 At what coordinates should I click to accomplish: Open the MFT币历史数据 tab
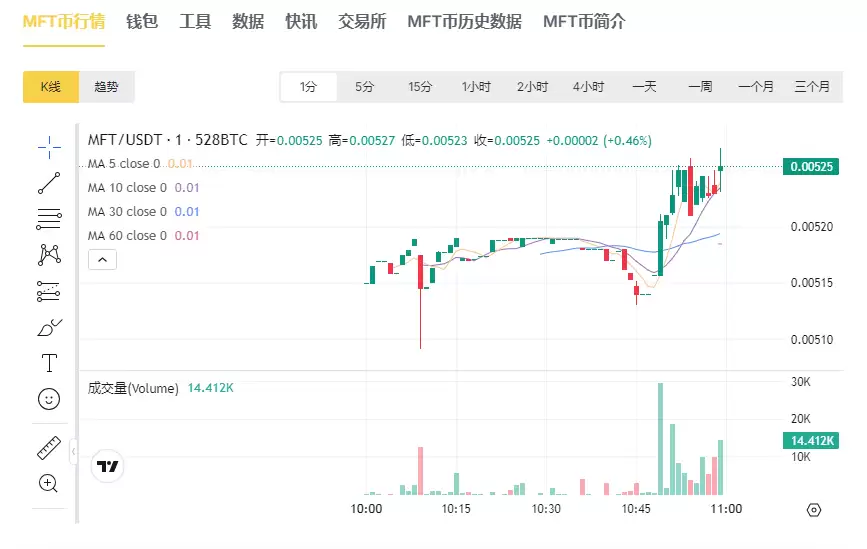[x=464, y=21]
